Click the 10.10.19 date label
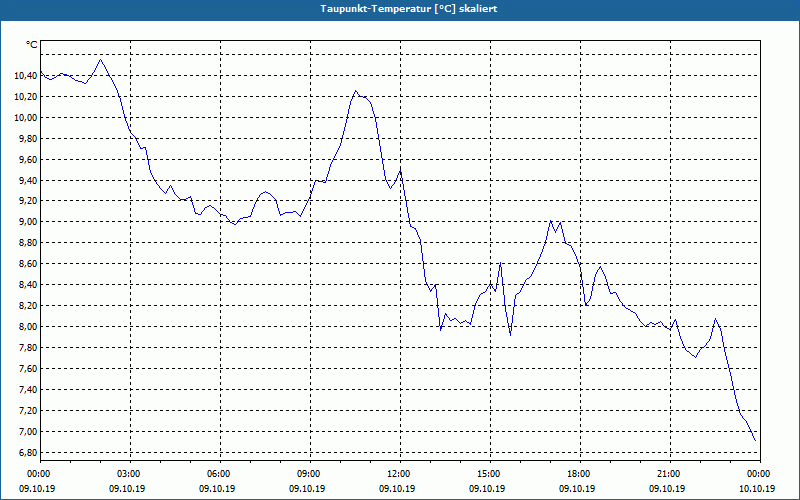Image resolution: width=800 pixels, height=500 pixels. click(x=757, y=489)
